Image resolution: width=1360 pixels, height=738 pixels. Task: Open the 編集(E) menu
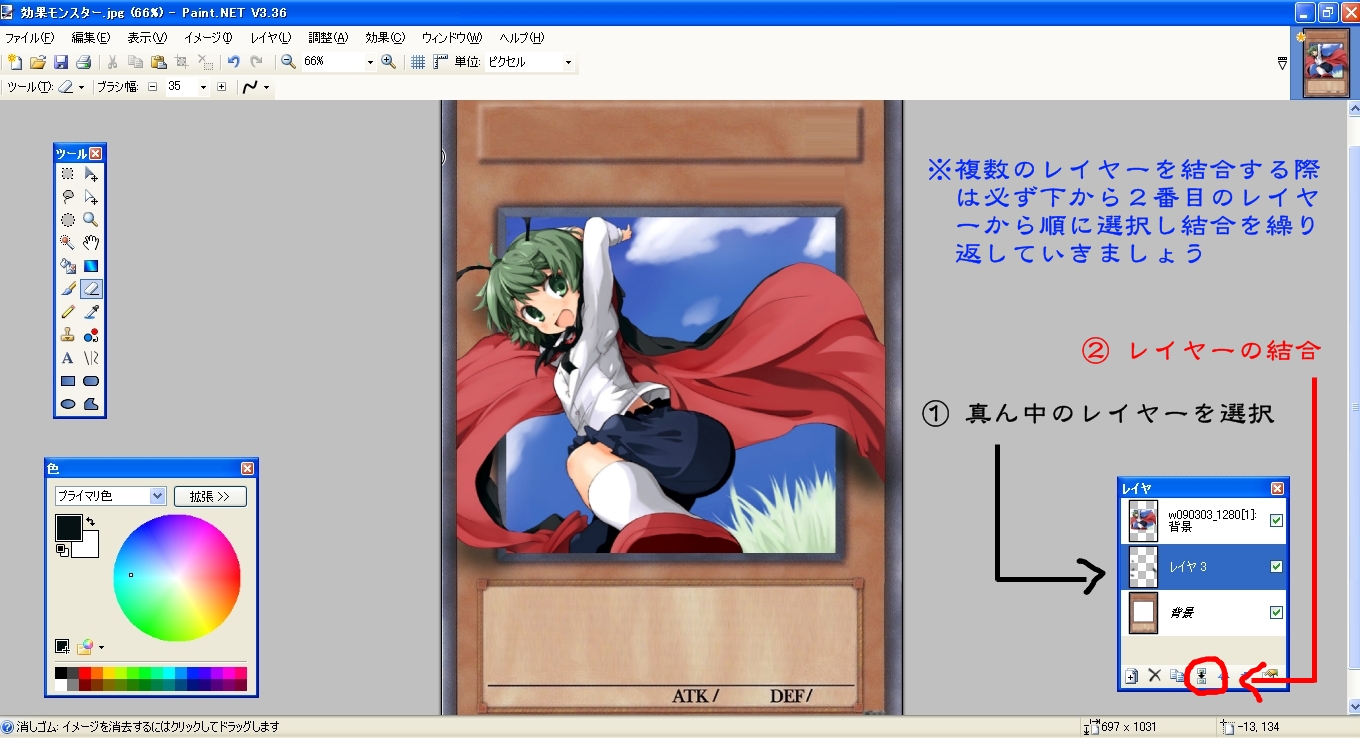[x=90, y=37]
